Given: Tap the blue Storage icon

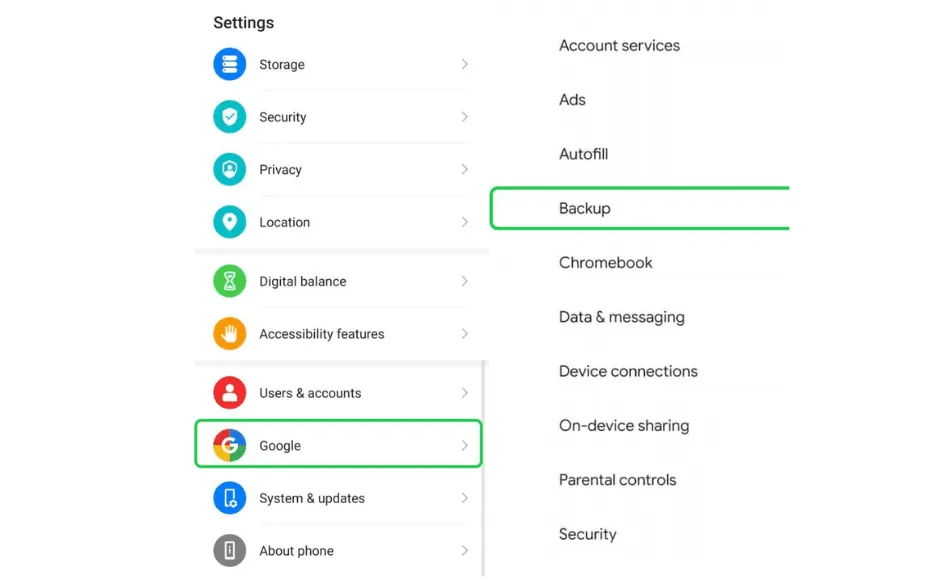Looking at the screenshot, I should coord(230,64).
